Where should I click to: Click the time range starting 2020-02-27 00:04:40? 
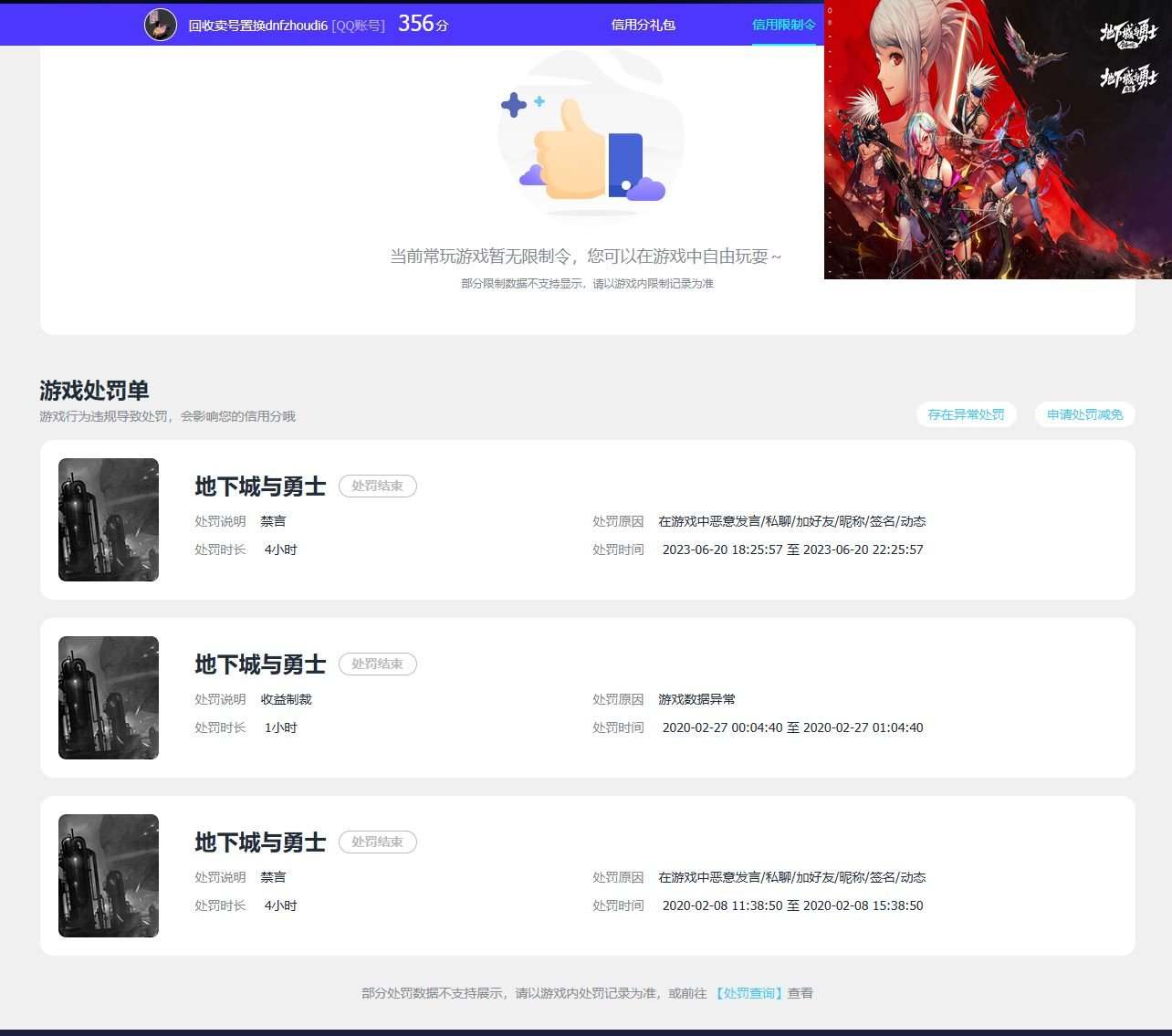pyautogui.click(x=793, y=727)
